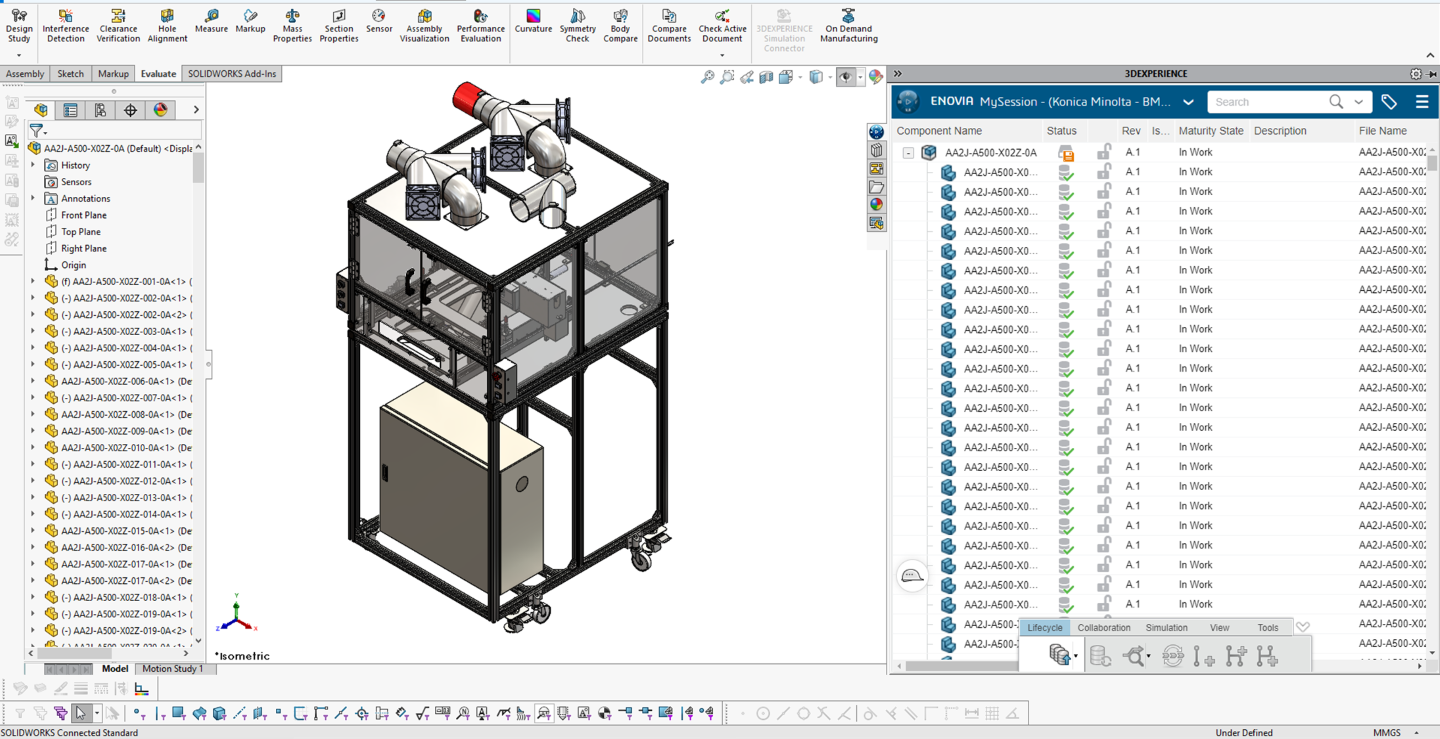1440x739 pixels.
Task: Select the Front Plane in the tree
Action: coord(84,215)
